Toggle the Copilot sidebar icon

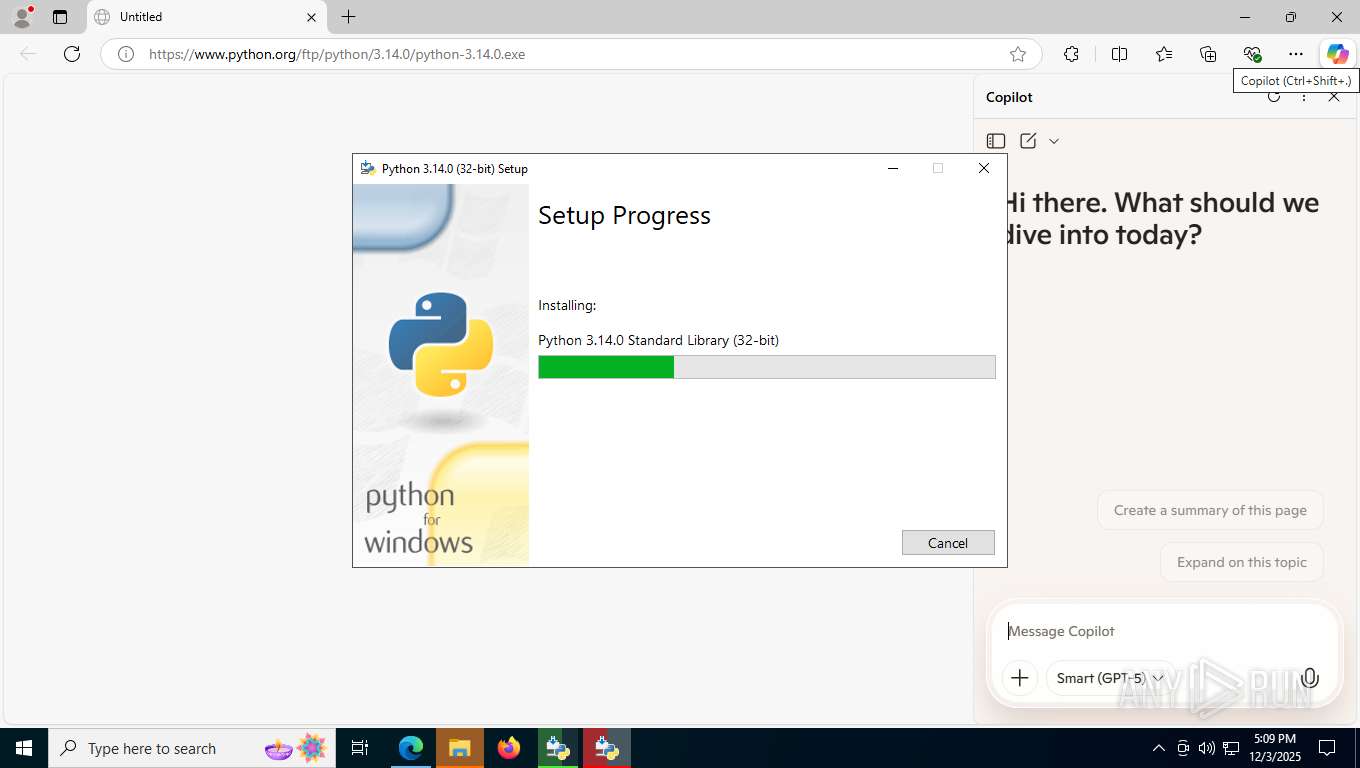1338,54
